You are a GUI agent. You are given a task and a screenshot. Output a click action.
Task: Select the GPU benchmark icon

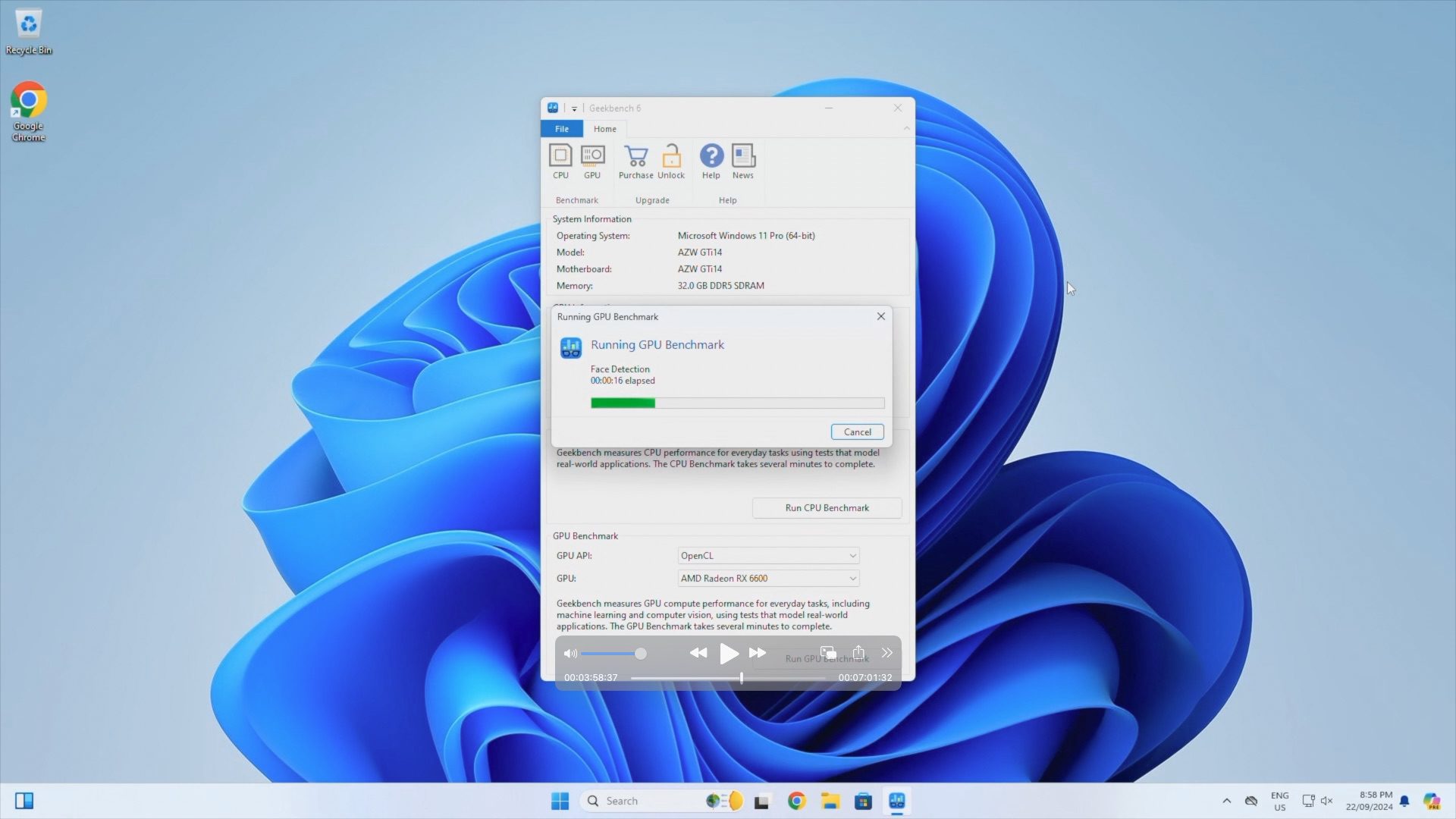(592, 161)
